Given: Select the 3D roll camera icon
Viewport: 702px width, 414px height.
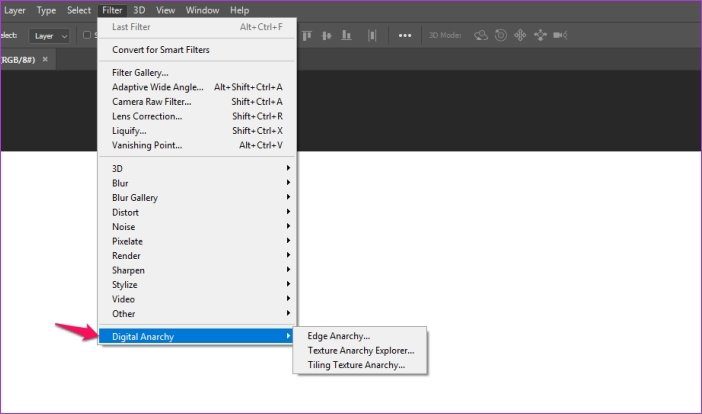Looking at the screenshot, I should tap(501, 35).
